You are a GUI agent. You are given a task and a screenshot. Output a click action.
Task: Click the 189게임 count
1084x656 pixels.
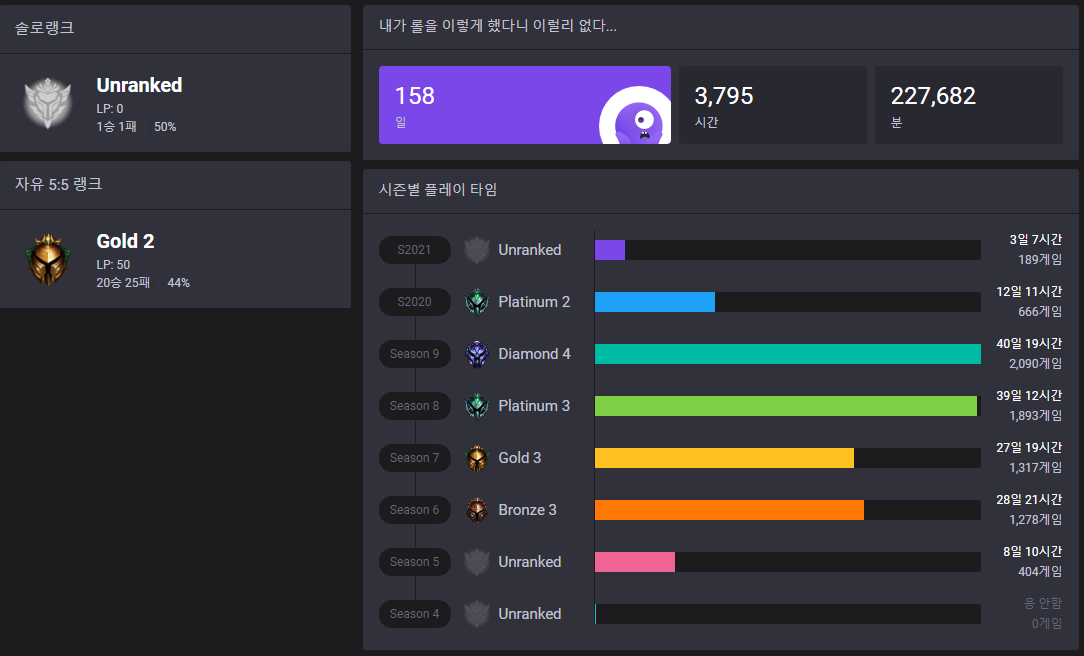[1040, 260]
